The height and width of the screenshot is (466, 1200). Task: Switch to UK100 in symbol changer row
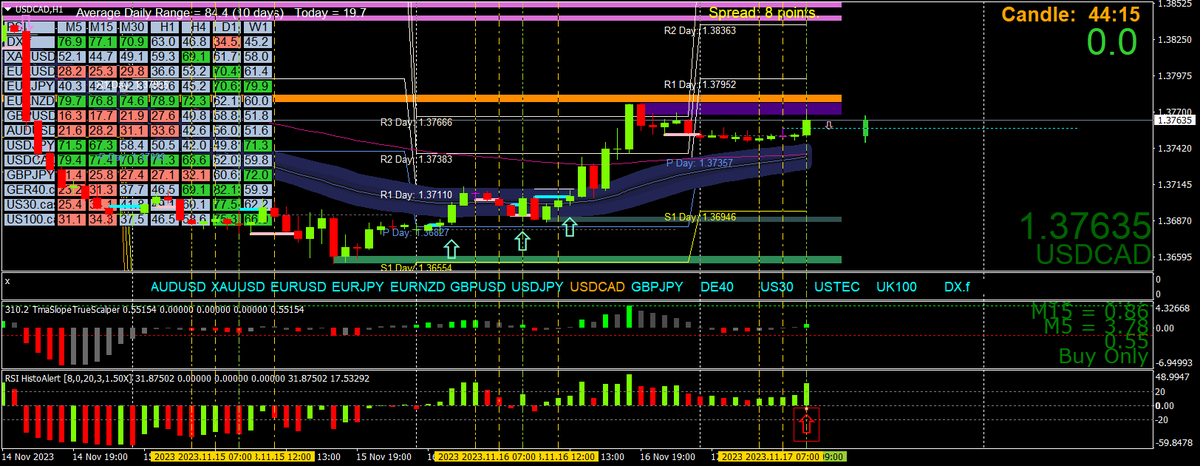pos(897,287)
